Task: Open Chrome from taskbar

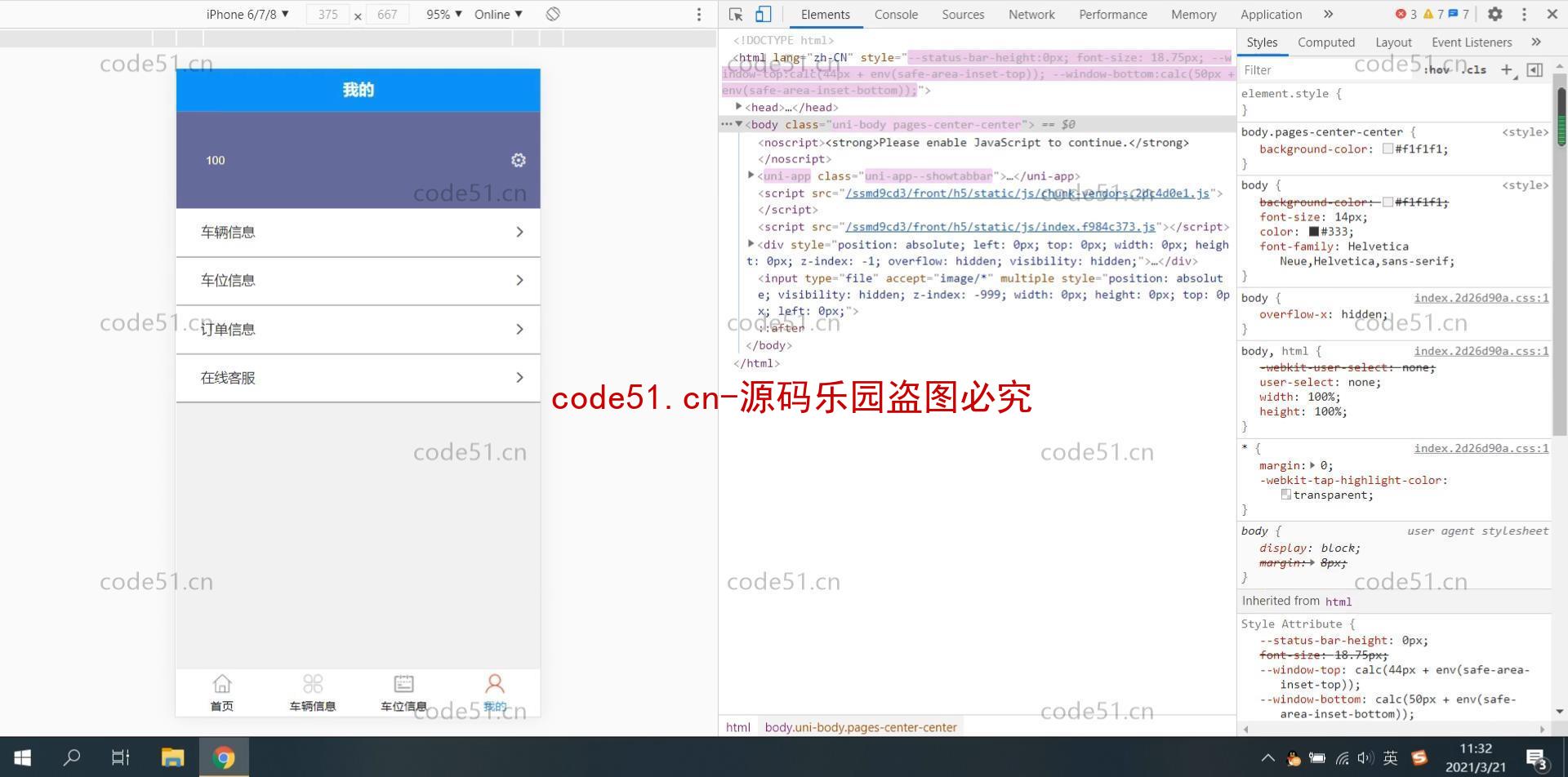Action: pyautogui.click(x=223, y=757)
